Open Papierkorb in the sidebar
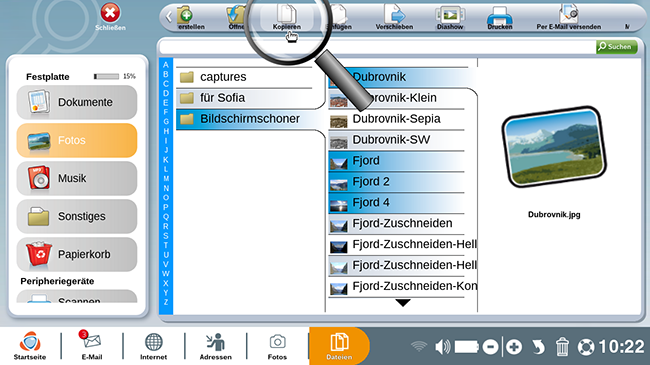This screenshot has width=650, height=365. point(77,254)
